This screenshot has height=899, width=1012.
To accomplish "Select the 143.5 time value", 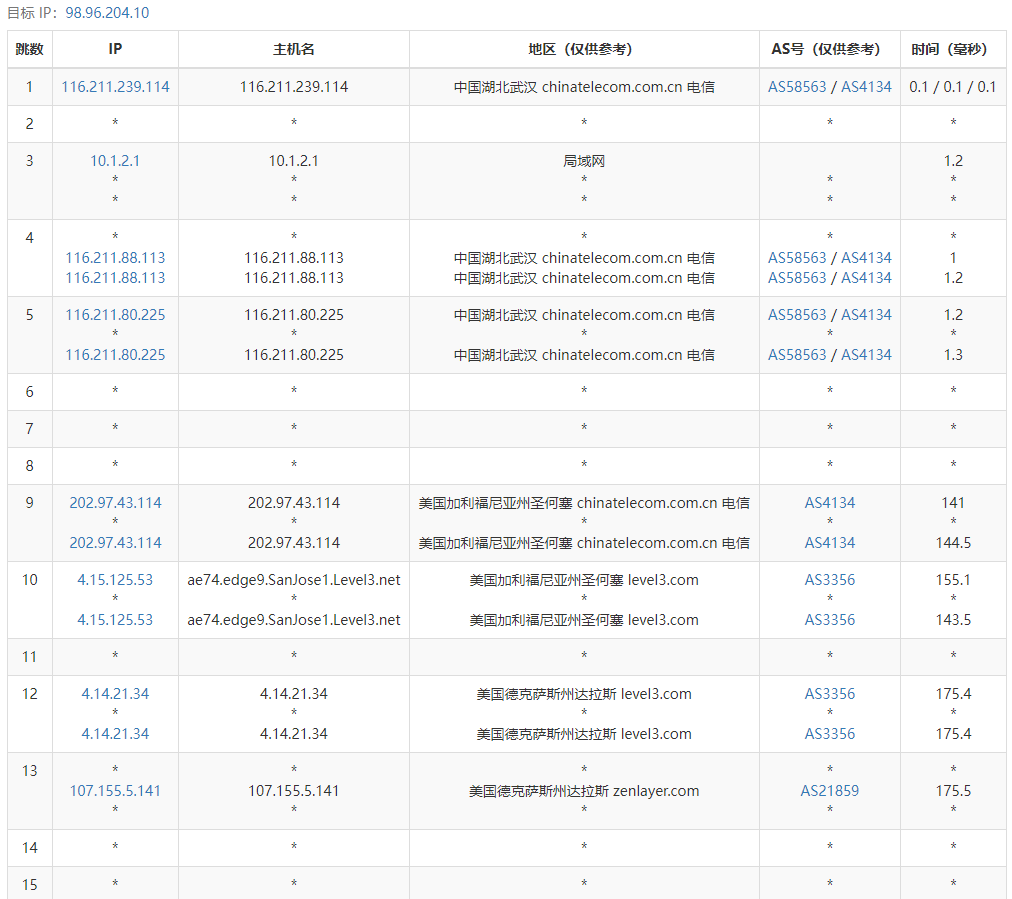I will point(953,620).
